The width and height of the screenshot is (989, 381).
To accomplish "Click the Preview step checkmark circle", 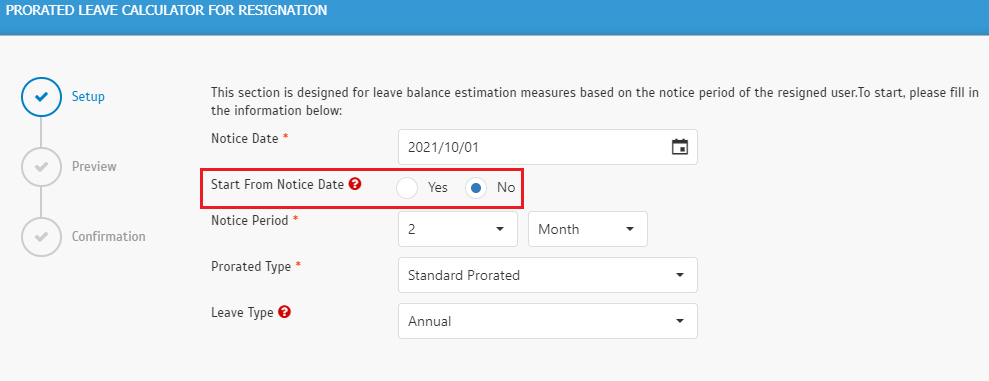I will pyautogui.click(x=41, y=167).
